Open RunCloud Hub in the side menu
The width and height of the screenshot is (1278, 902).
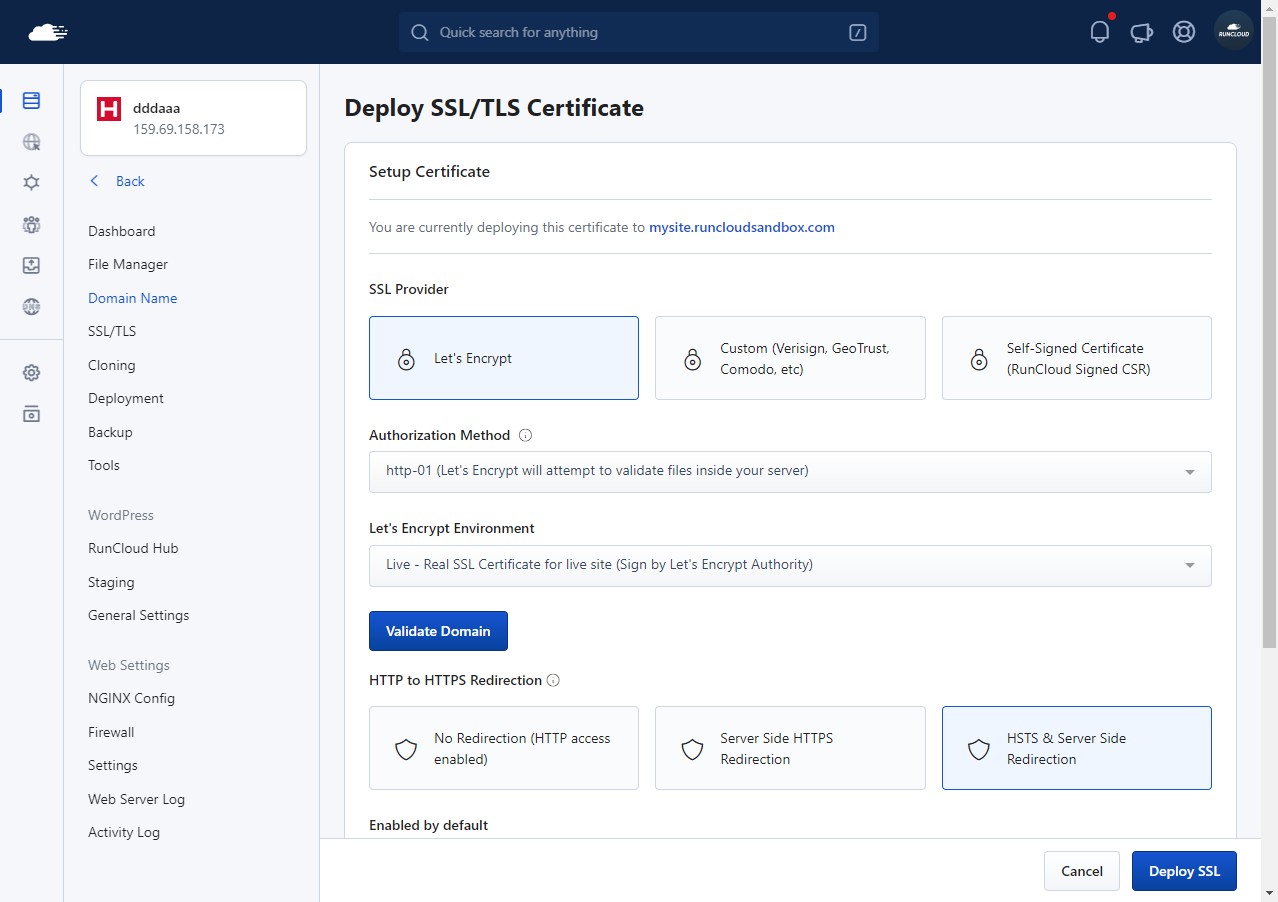[x=133, y=548]
